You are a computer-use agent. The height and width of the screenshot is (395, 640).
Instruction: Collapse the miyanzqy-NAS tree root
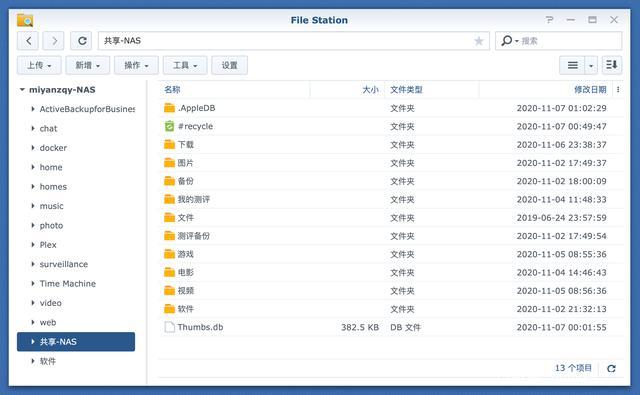click(x=22, y=89)
